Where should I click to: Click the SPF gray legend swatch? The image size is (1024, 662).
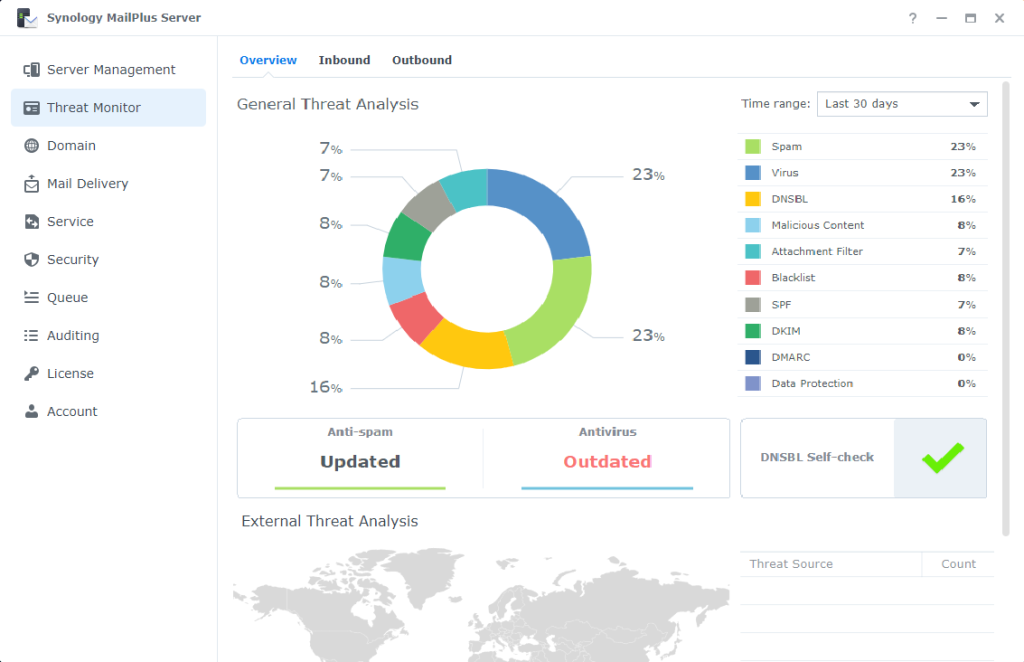click(752, 304)
